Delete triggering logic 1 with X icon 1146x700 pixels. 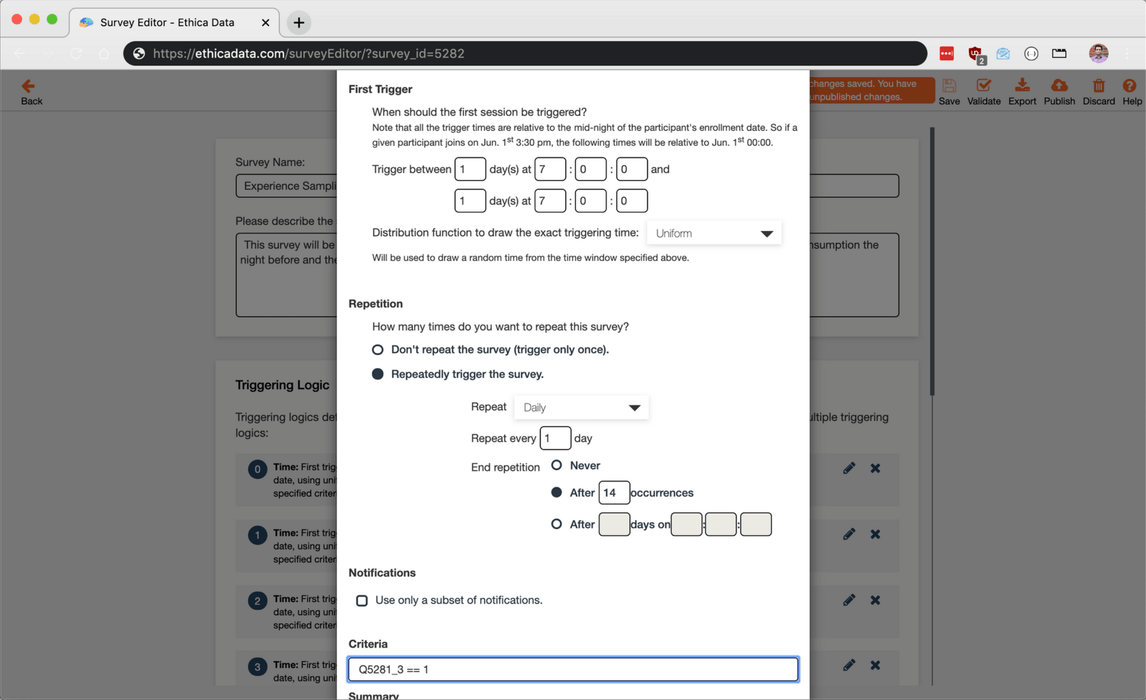(x=875, y=534)
